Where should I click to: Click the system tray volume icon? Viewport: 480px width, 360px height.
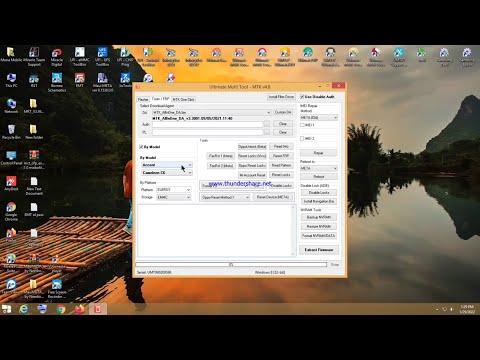coord(452,309)
